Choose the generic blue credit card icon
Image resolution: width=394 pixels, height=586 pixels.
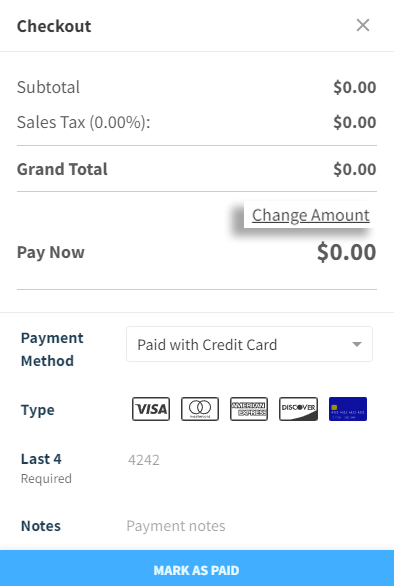(348, 409)
